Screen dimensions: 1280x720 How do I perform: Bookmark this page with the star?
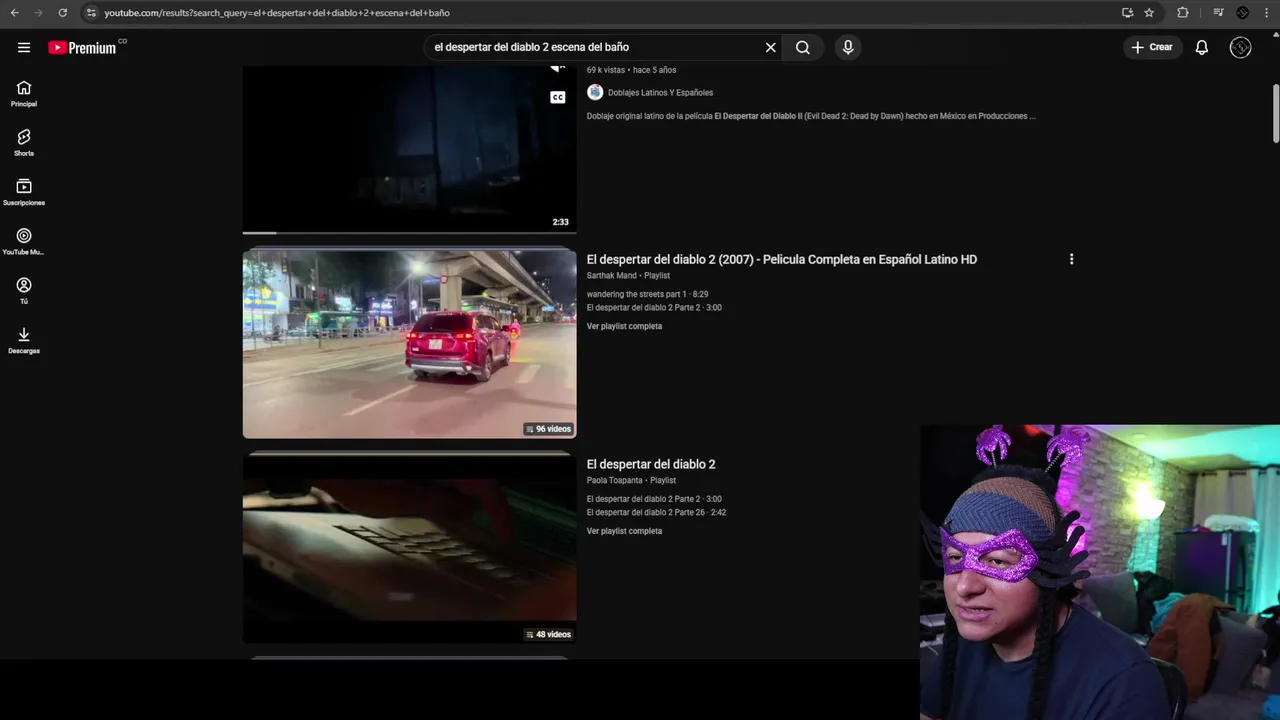click(x=1149, y=13)
